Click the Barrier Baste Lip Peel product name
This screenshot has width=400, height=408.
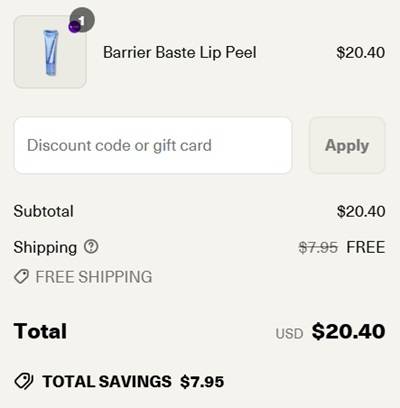(180, 52)
